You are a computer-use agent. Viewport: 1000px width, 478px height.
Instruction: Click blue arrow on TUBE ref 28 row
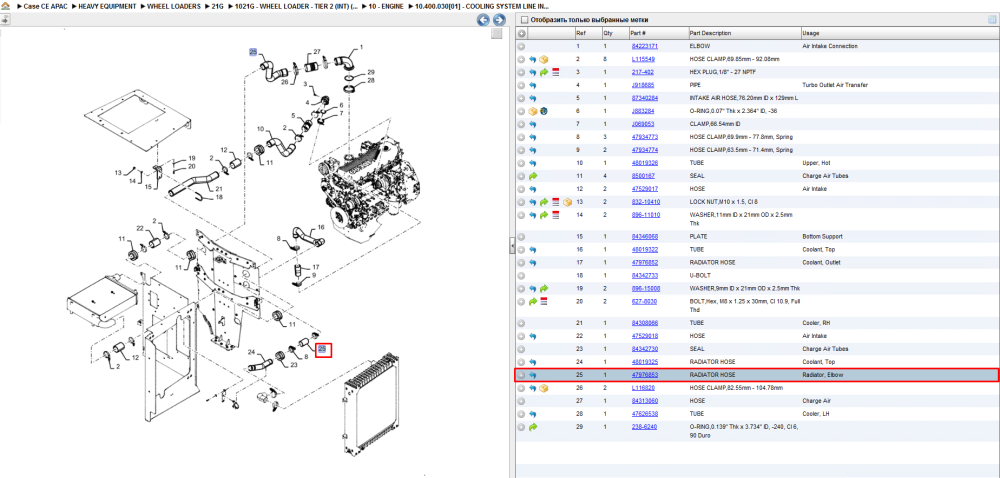[533, 414]
